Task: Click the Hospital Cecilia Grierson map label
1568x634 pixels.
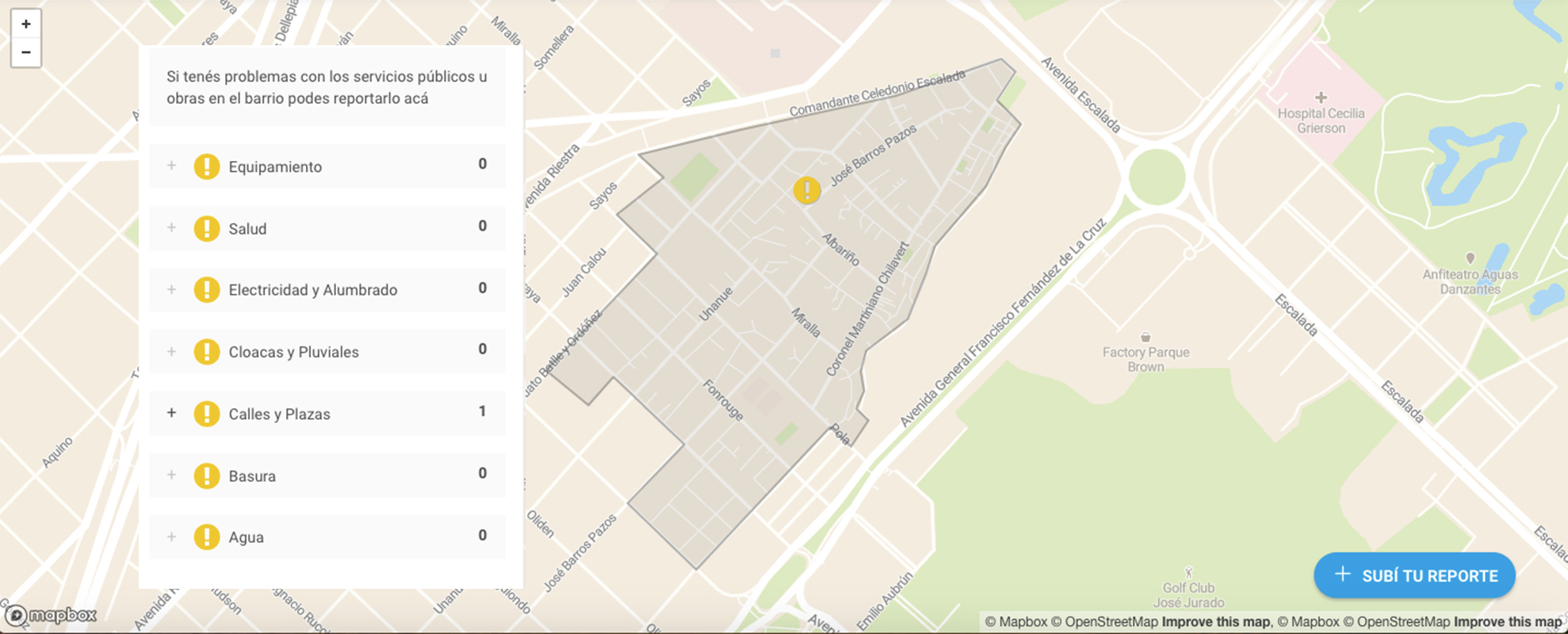Action: [x=1321, y=120]
